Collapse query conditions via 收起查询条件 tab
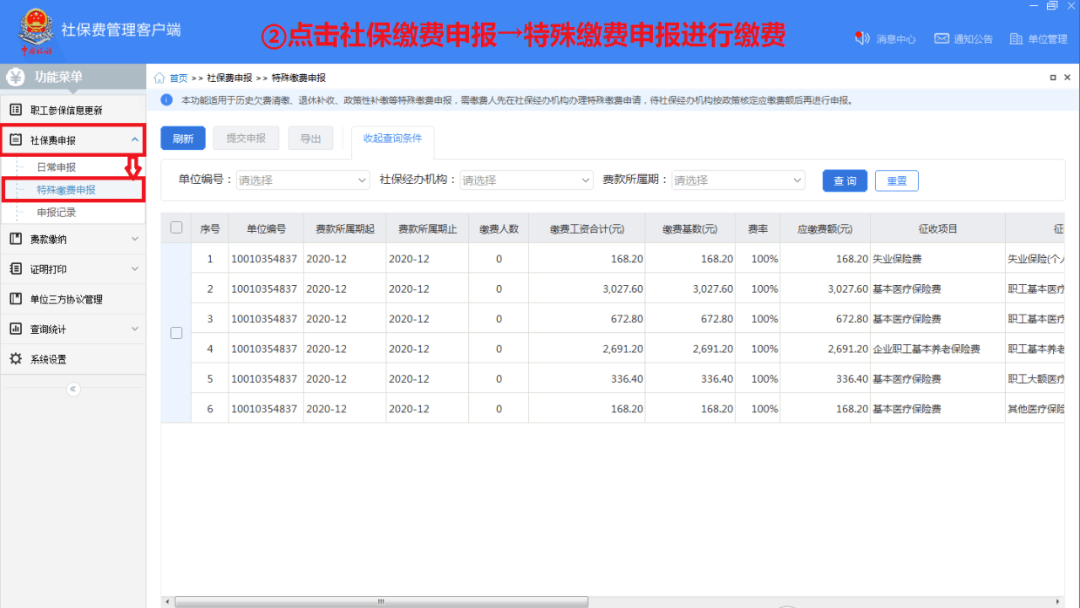The image size is (1080, 608). point(392,138)
